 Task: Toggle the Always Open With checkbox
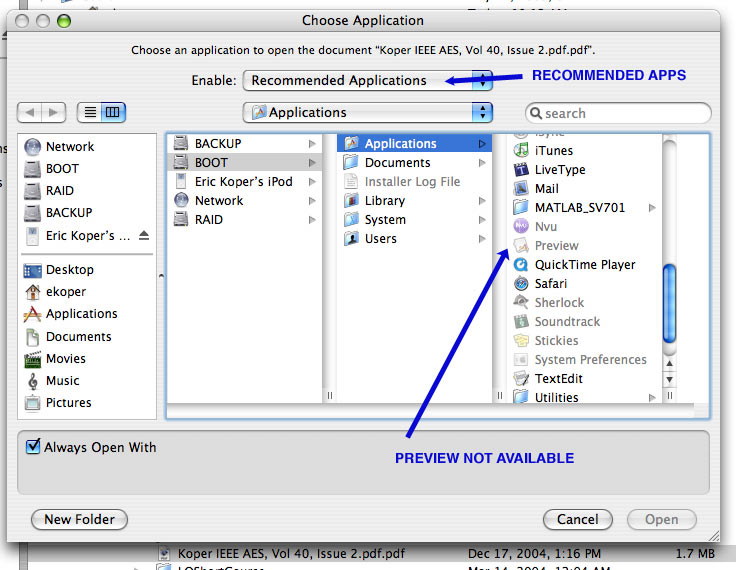click(33, 446)
